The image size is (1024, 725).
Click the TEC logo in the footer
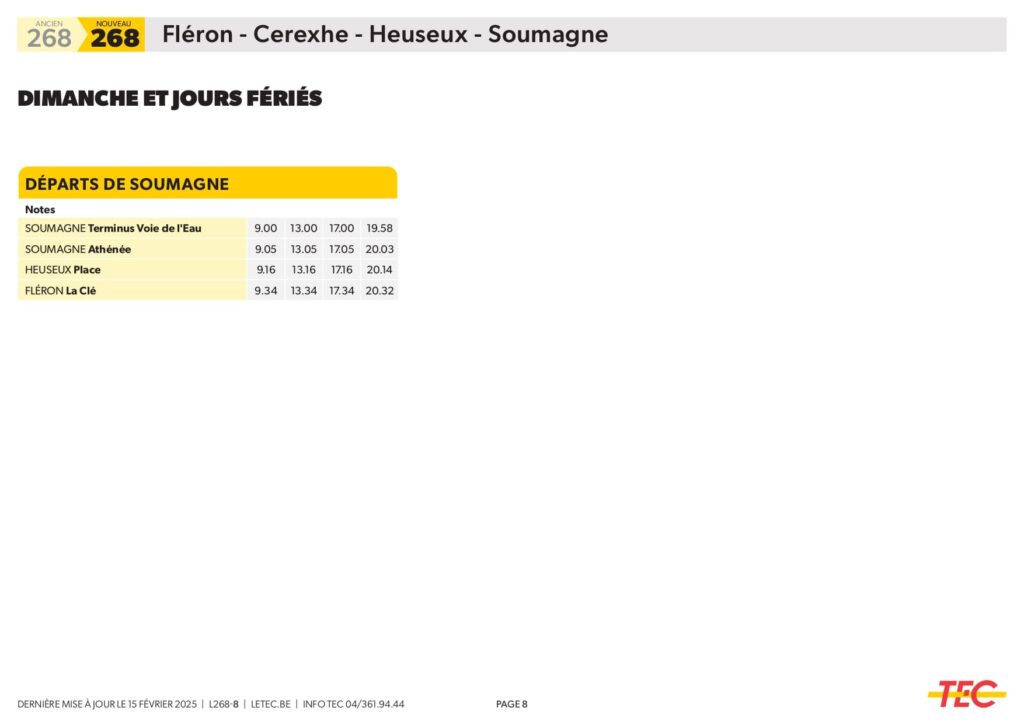[x=966, y=693]
